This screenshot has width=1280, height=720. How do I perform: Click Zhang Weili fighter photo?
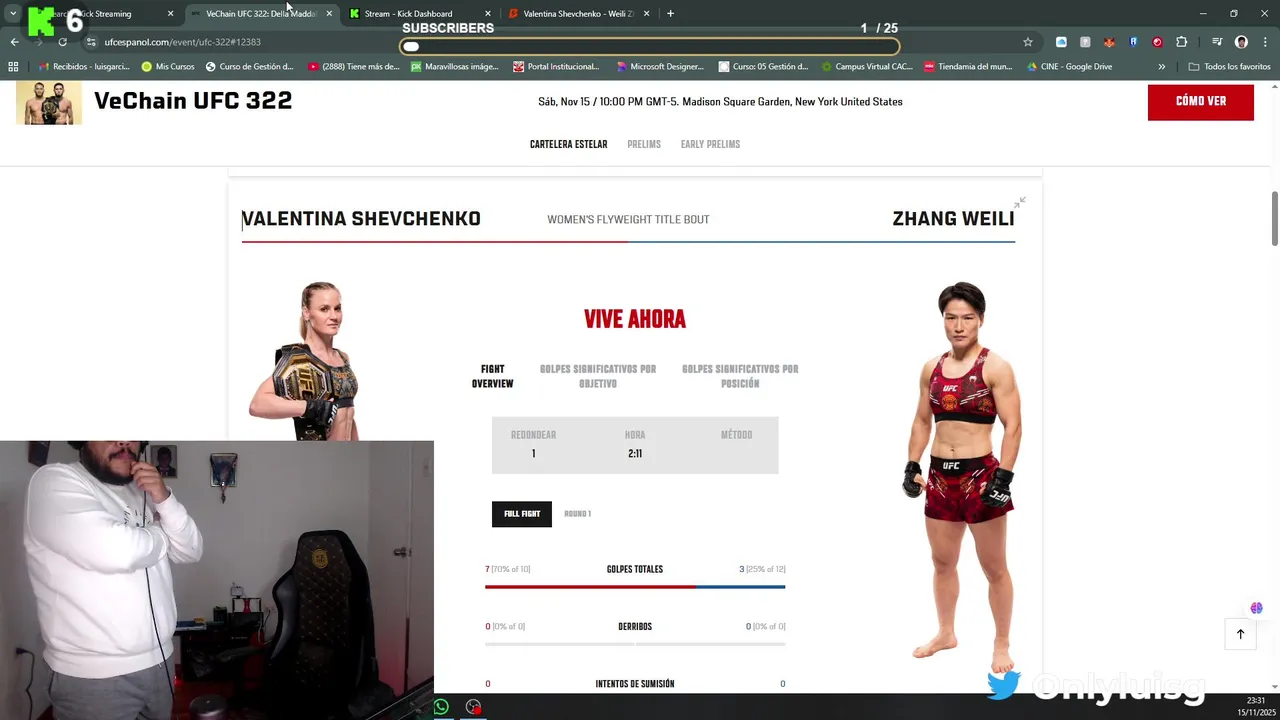coord(962,478)
